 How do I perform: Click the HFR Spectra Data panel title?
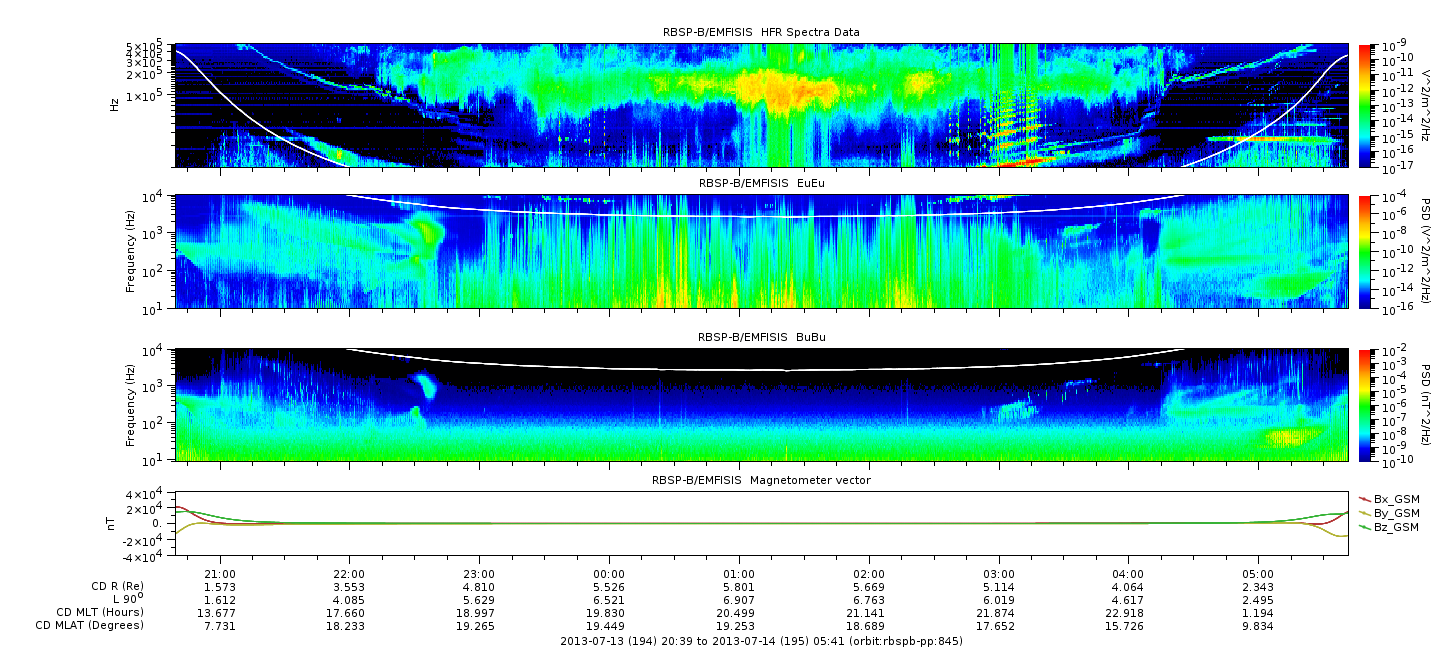click(x=760, y=32)
